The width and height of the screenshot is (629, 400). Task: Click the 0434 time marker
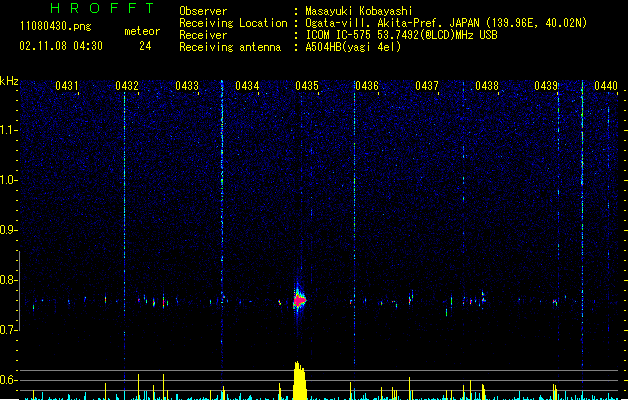click(x=247, y=86)
